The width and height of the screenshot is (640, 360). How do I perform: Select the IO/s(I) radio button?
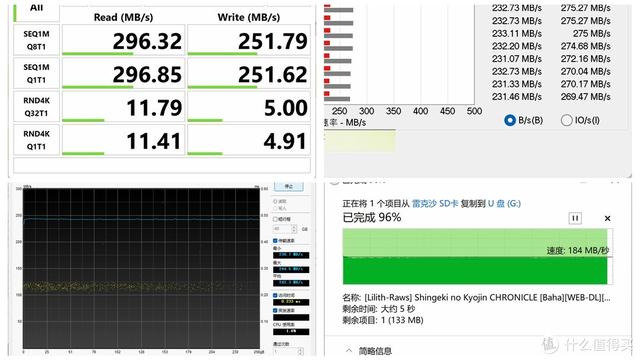coord(567,120)
